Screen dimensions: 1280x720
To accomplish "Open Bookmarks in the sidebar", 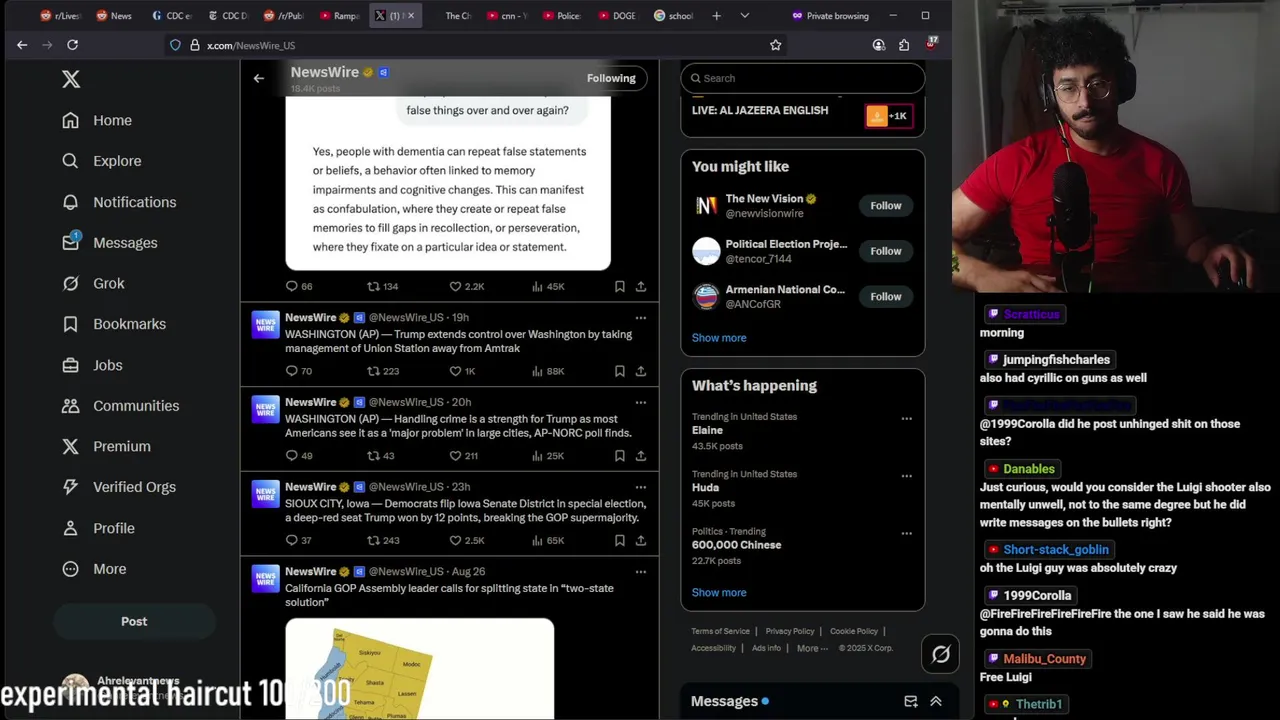I will click(x=113, y=324).
